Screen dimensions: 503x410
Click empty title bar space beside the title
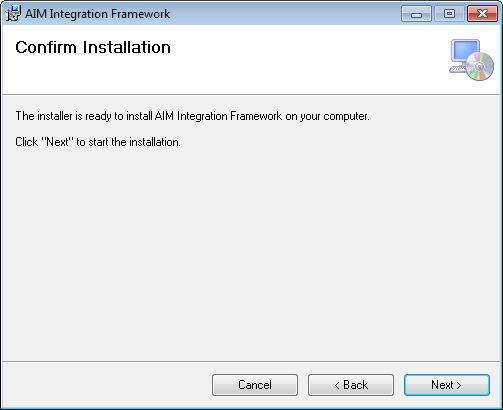click(x=283, y=14)
